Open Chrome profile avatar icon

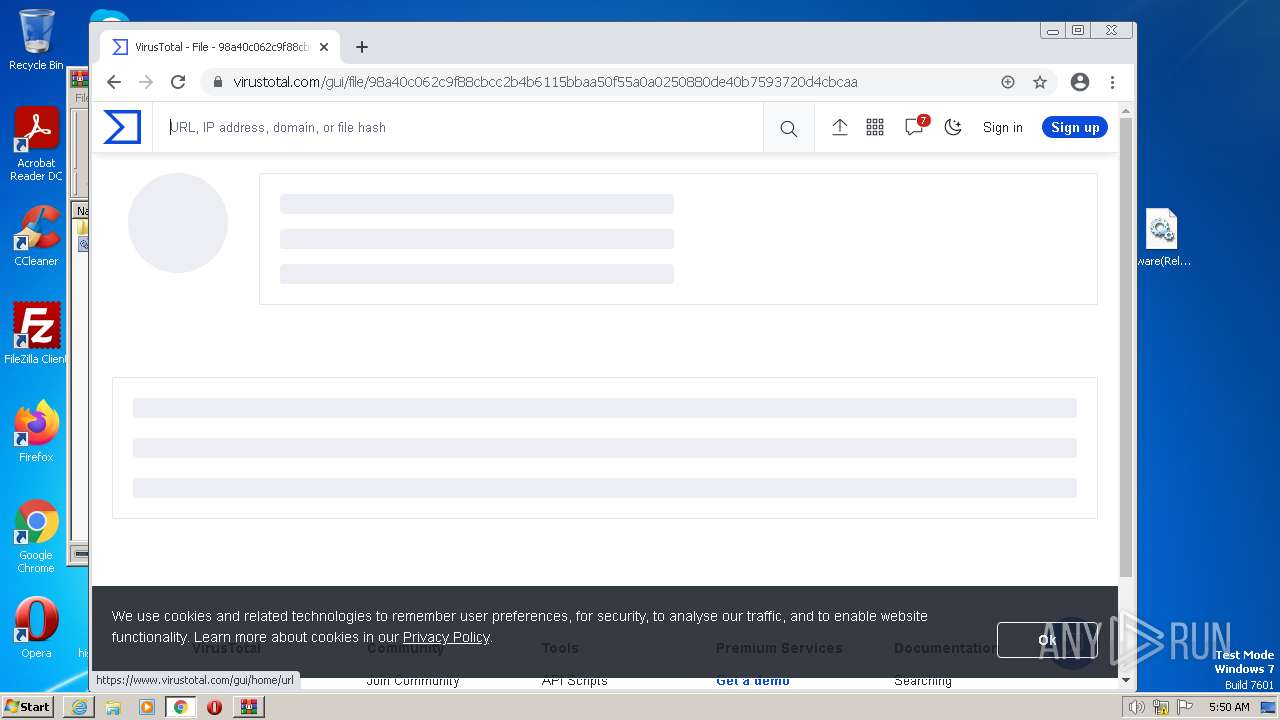pyautogui.click(x=1080, y=82)
